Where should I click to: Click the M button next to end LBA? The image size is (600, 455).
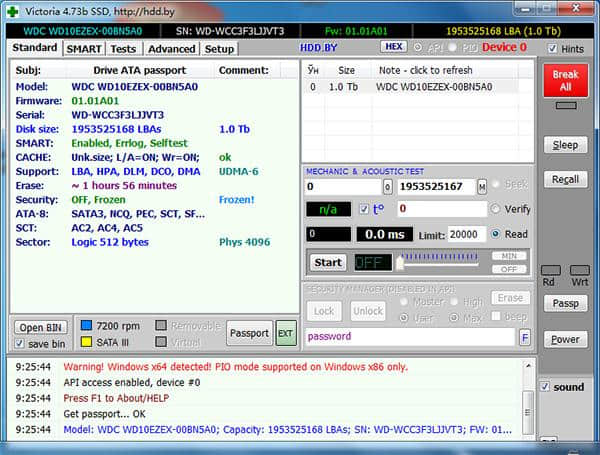[482, 187]
